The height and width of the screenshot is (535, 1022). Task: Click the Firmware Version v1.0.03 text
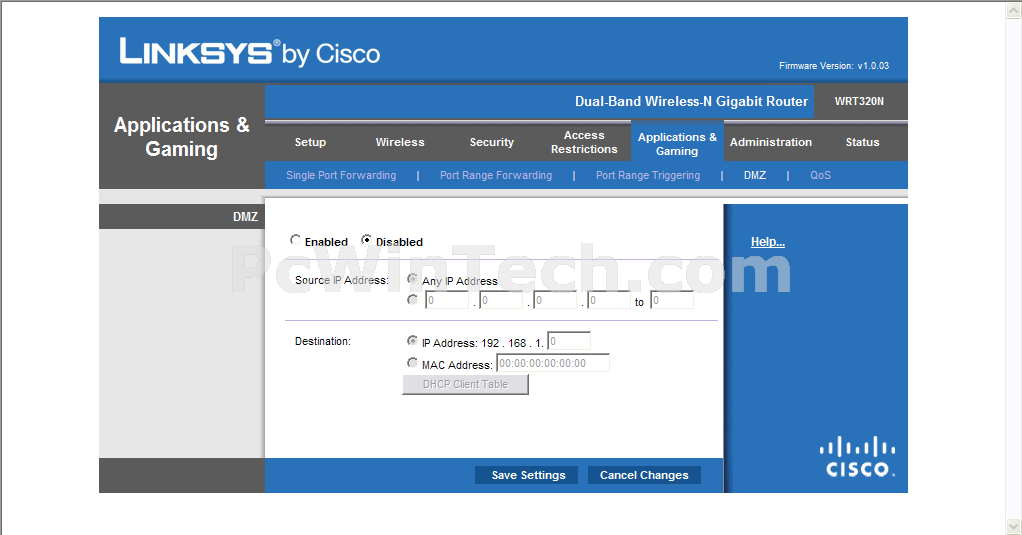point(834,66)
